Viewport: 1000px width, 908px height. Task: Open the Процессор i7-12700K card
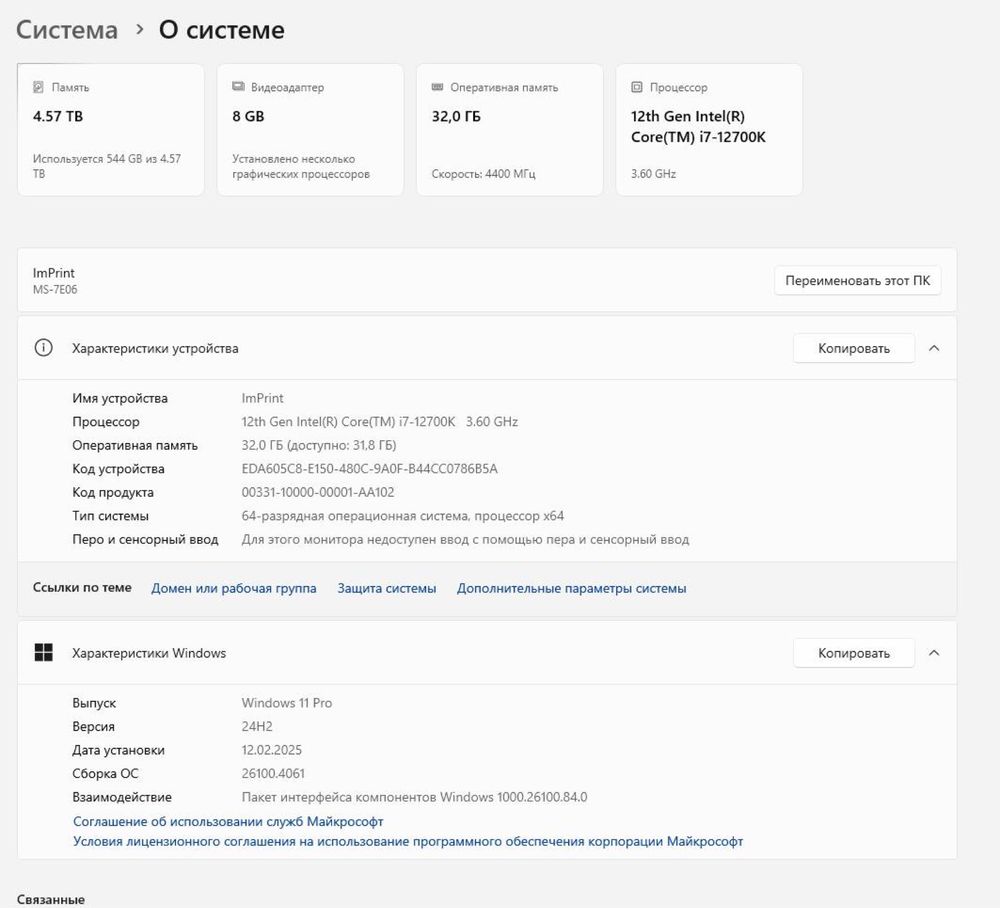point(709,129)
